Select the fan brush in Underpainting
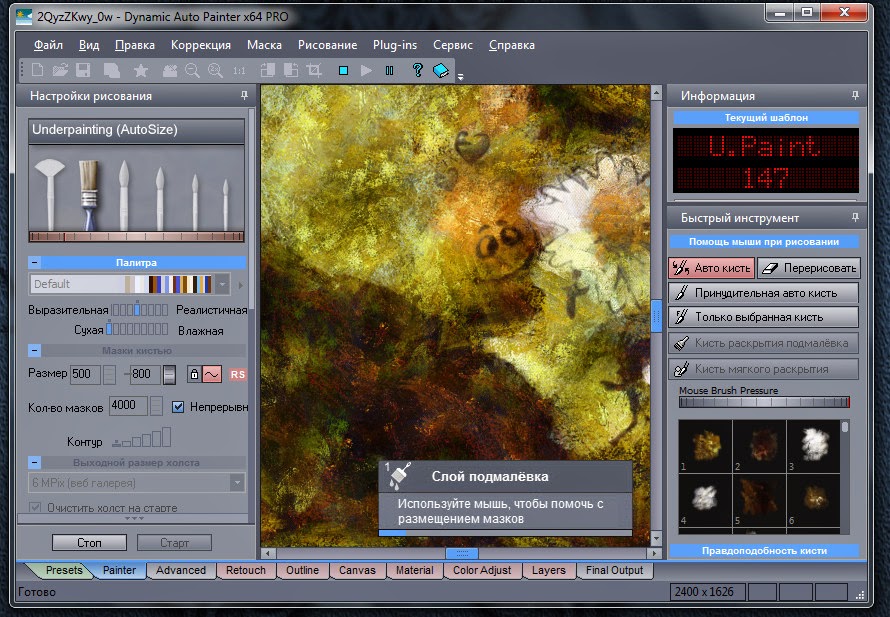890x617 pixels. pyautogui.click(x=50, y=193)
